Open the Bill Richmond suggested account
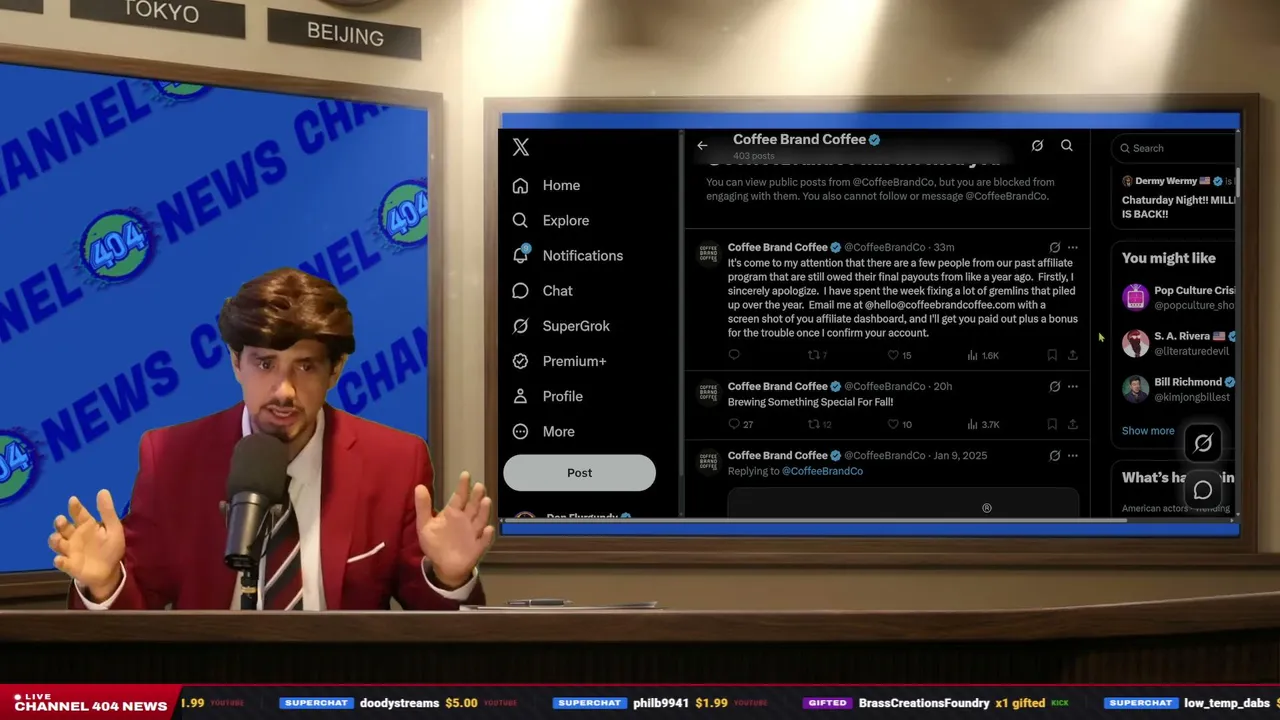The width and height of the screenshot is (1280, 720). (1178, 389)
